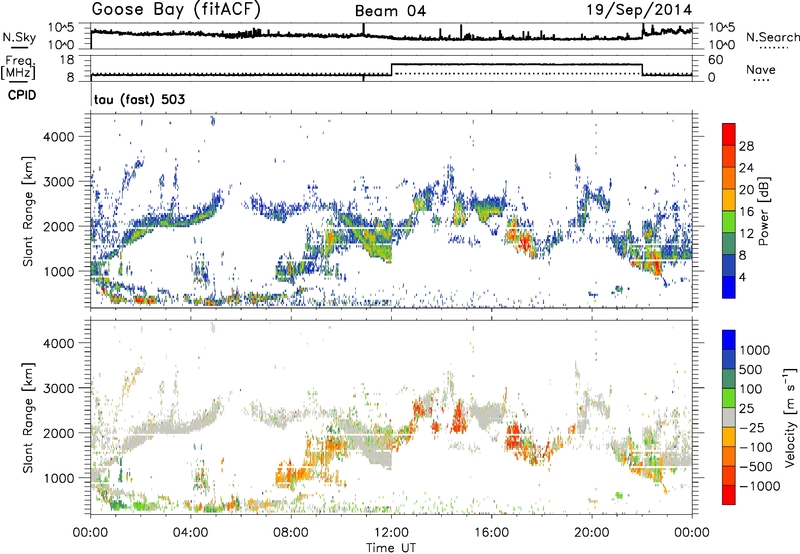Pick the bright blue bottom power colorbar segment
Image resolution: width=800 pixels, height=554 pixels.
coord(729,287)
